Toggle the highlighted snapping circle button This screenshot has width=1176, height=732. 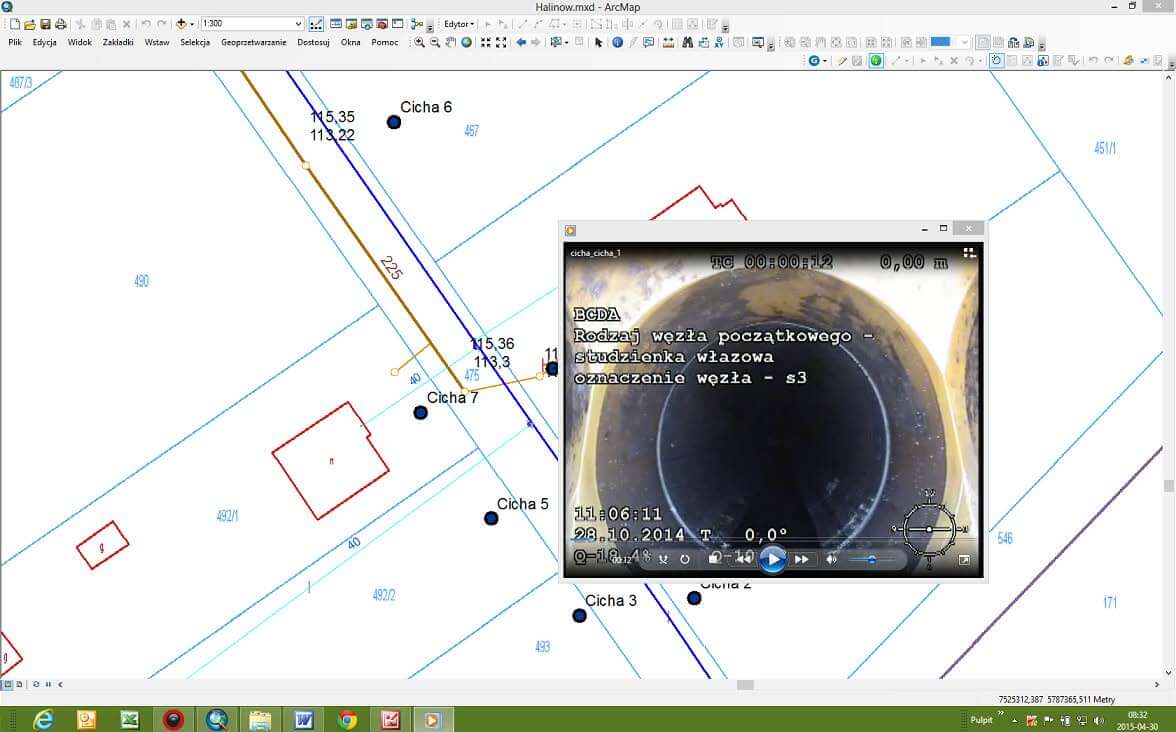point(996,61)
